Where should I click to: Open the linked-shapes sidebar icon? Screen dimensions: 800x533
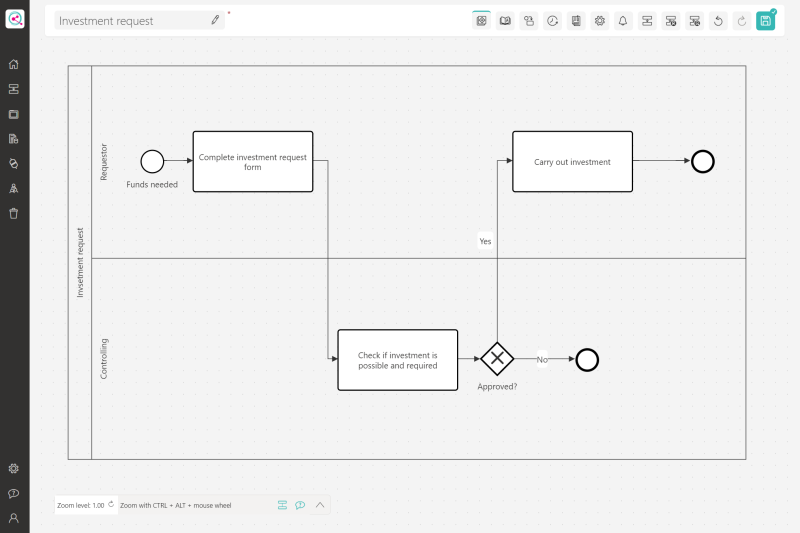[x=14, y=164]
